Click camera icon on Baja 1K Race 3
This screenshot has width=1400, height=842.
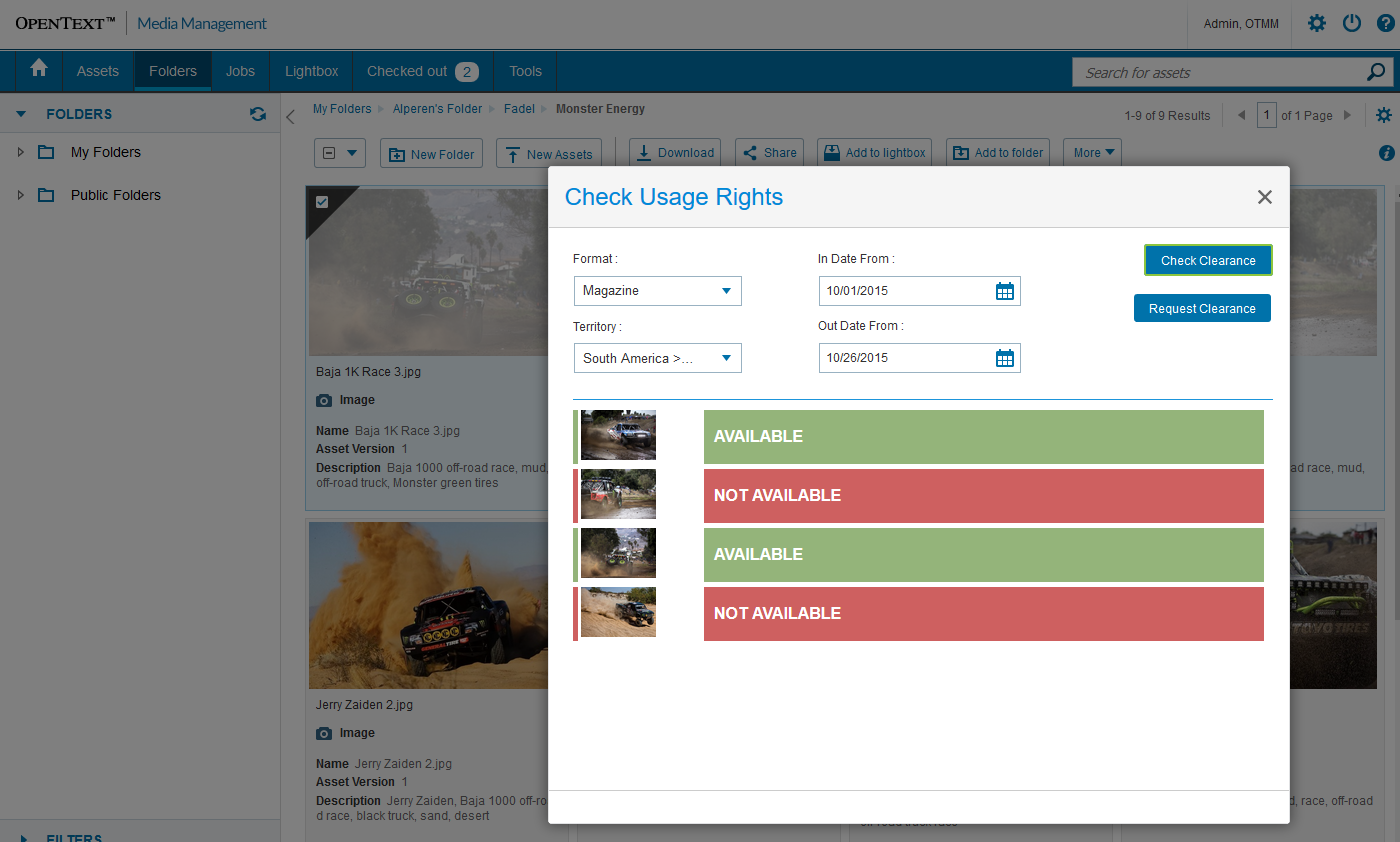[324, 400]
